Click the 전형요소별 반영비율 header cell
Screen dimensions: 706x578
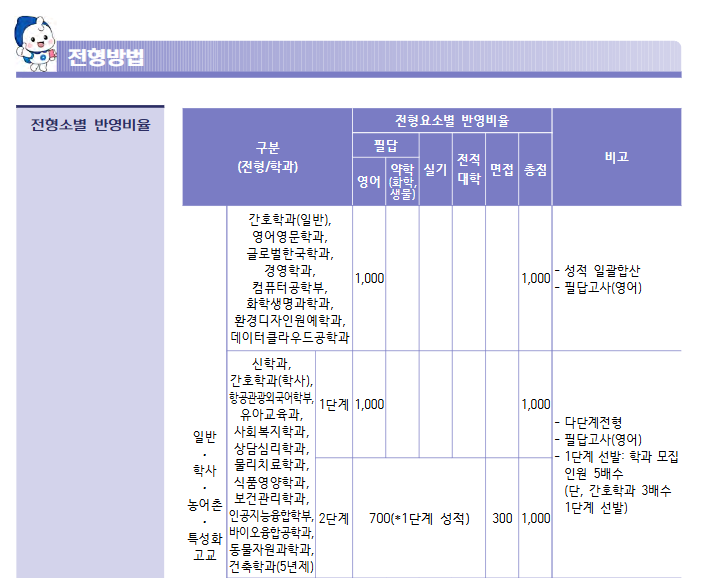[452, 120]
